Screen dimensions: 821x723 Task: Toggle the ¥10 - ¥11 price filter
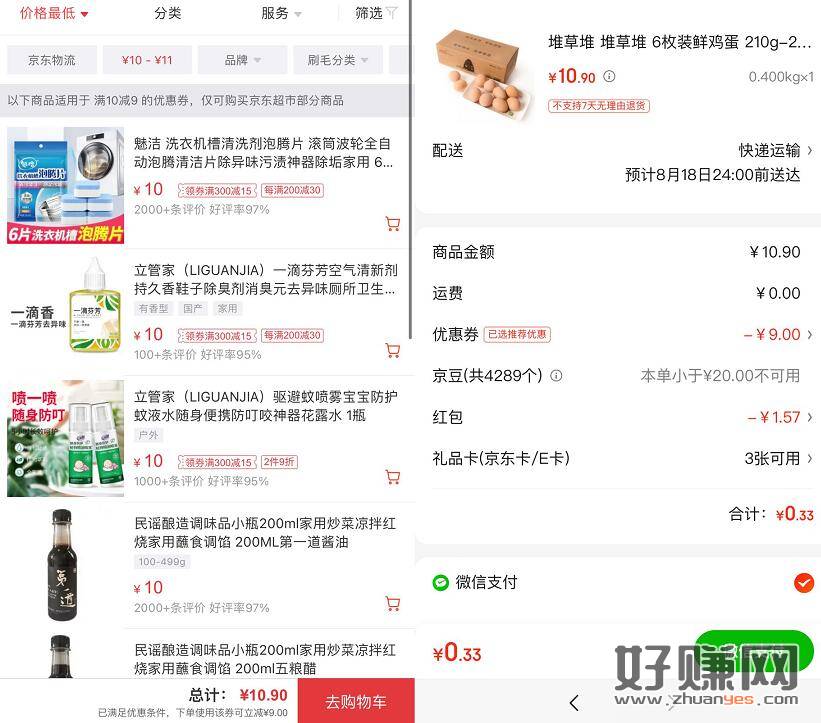click(x=147, y=60)
